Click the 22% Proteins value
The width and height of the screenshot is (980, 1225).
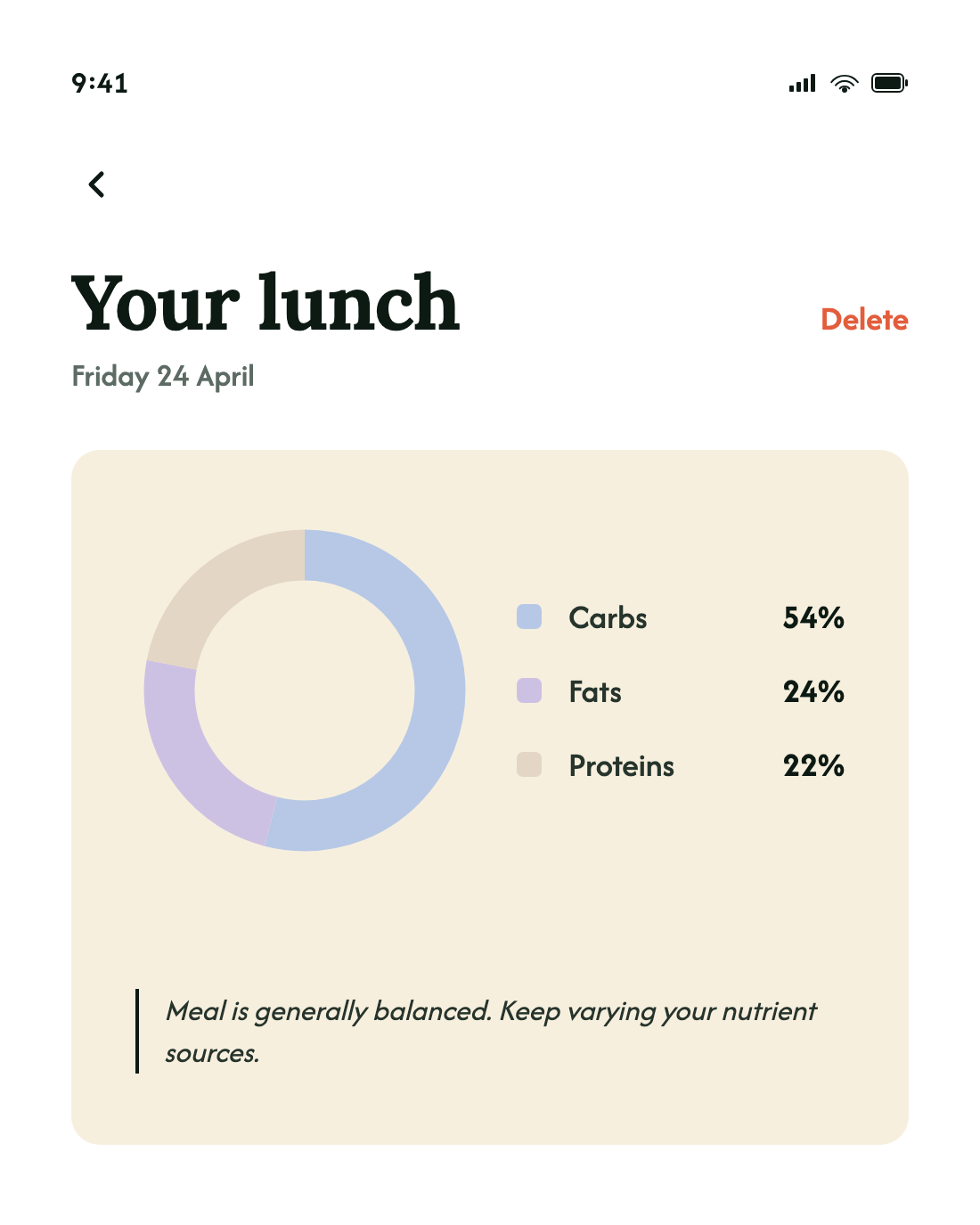click(813, 765)
